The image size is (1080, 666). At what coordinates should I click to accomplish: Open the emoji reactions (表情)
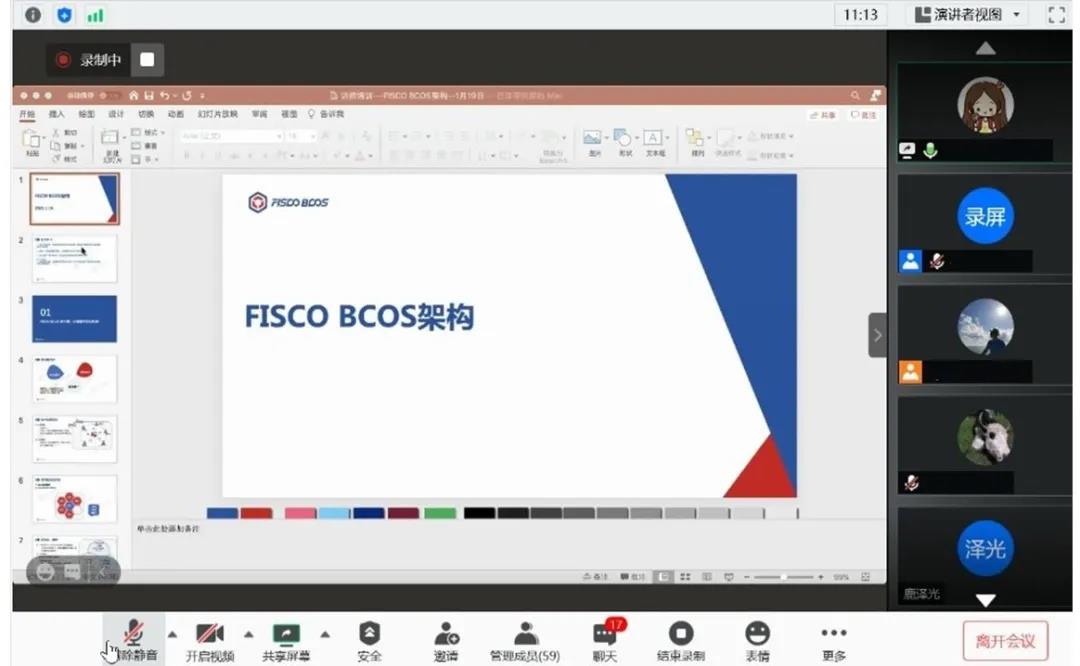[x=757, y=641]
